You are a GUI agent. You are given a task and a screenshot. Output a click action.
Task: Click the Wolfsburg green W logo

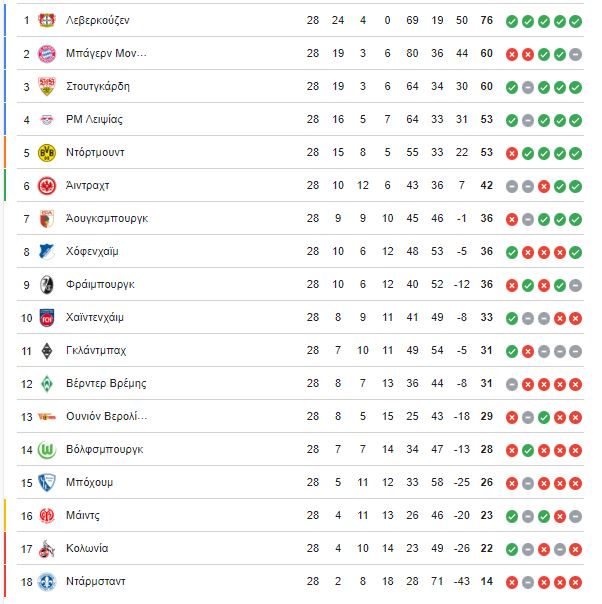[47, 450]
